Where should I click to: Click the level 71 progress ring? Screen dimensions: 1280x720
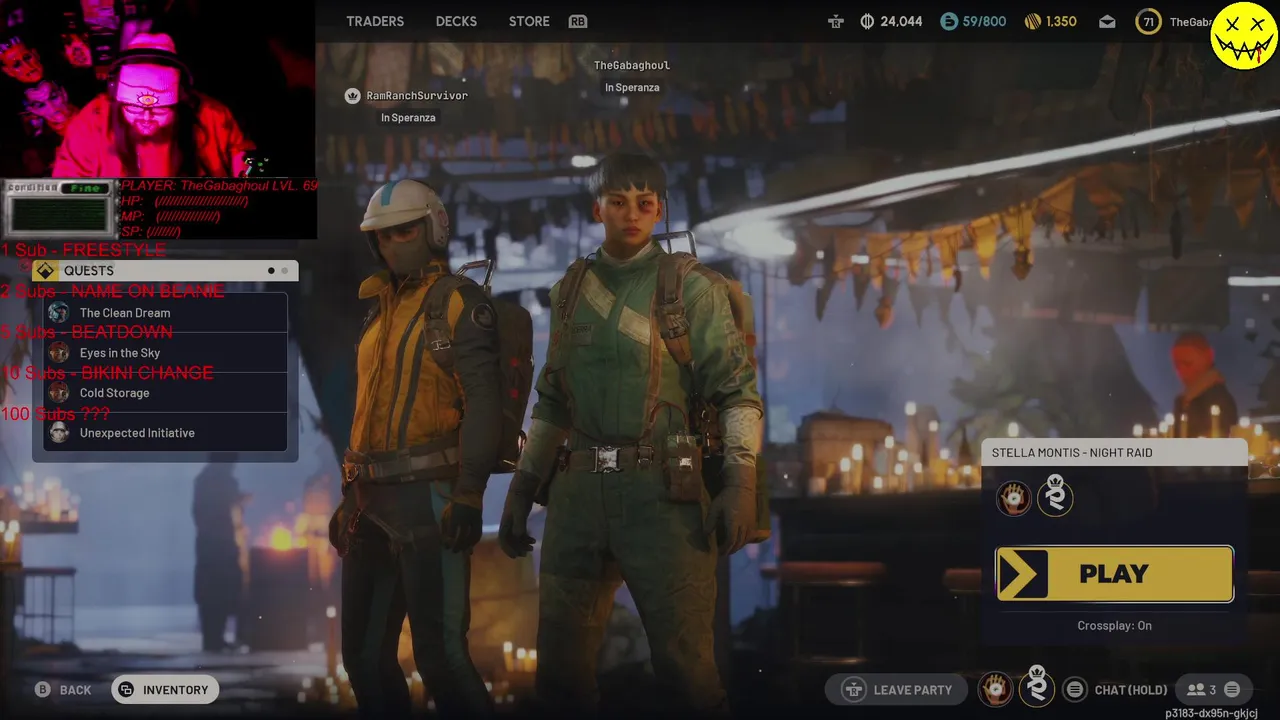point(1149,21)
